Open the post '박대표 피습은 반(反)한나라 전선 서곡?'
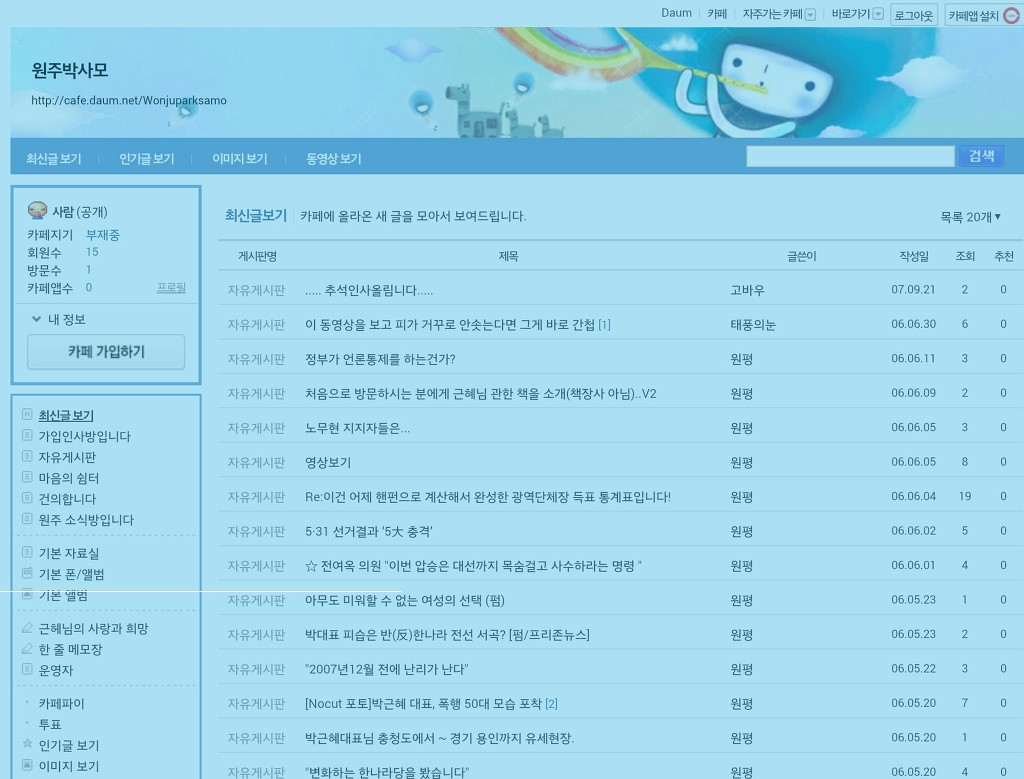Screen dimensions: 1024x779 pos(447,635)
